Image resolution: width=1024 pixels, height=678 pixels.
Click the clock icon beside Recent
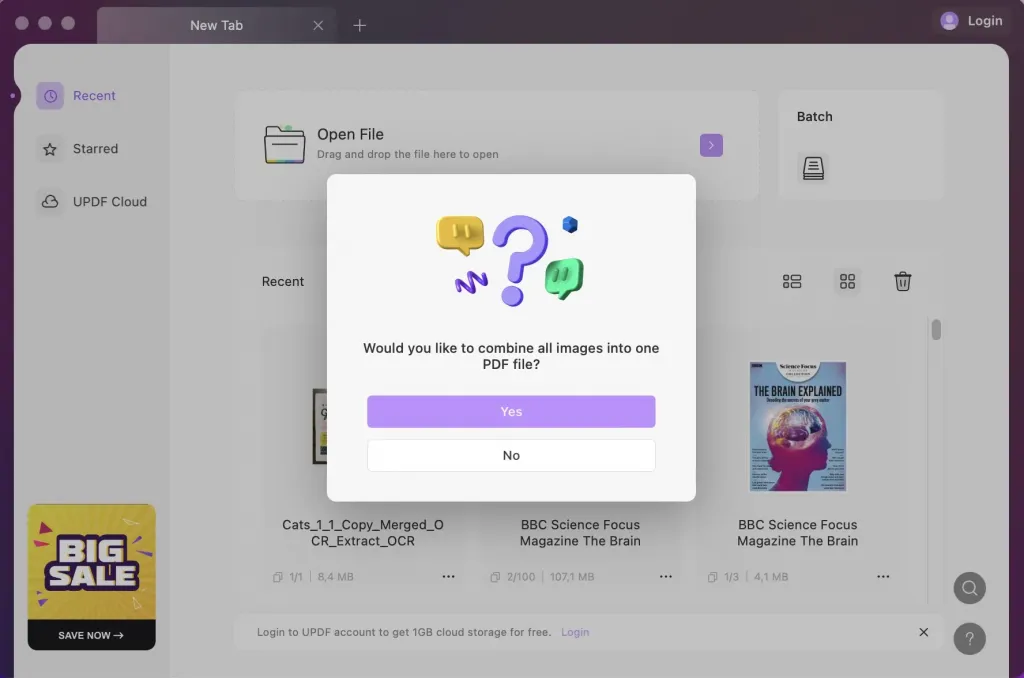[x=50, y=96]
